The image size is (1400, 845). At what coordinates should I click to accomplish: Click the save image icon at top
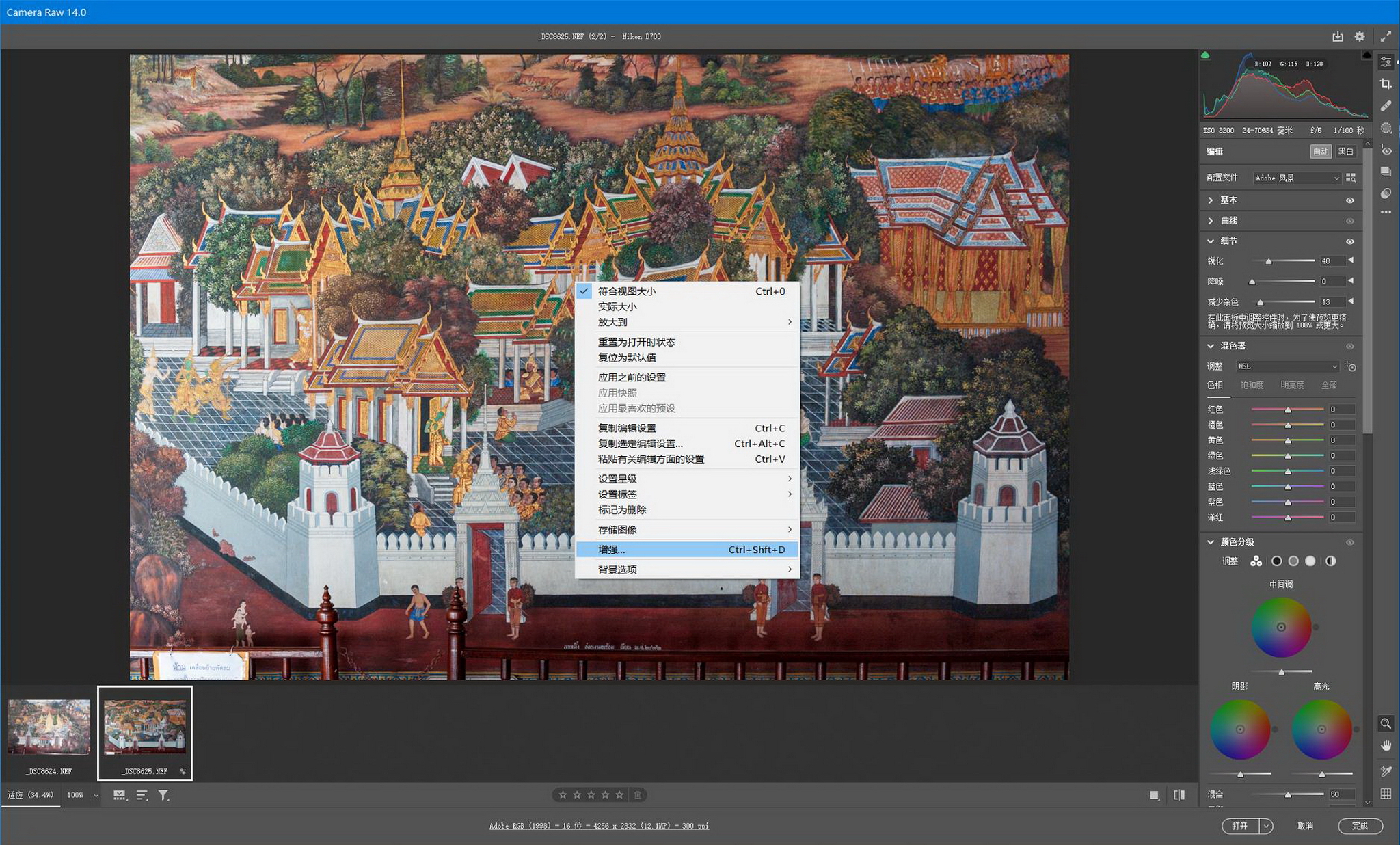tap(1337, 37)
